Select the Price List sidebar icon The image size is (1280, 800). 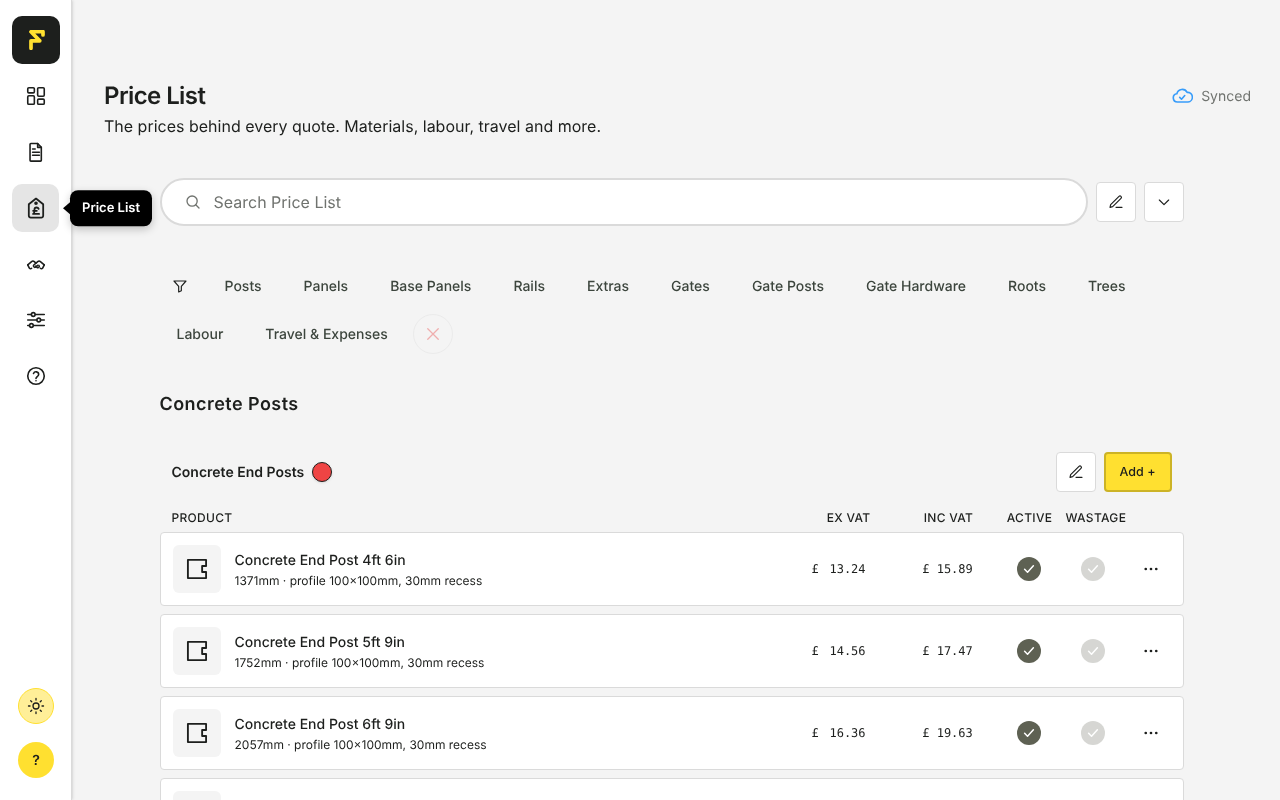(x=36, y=208)
